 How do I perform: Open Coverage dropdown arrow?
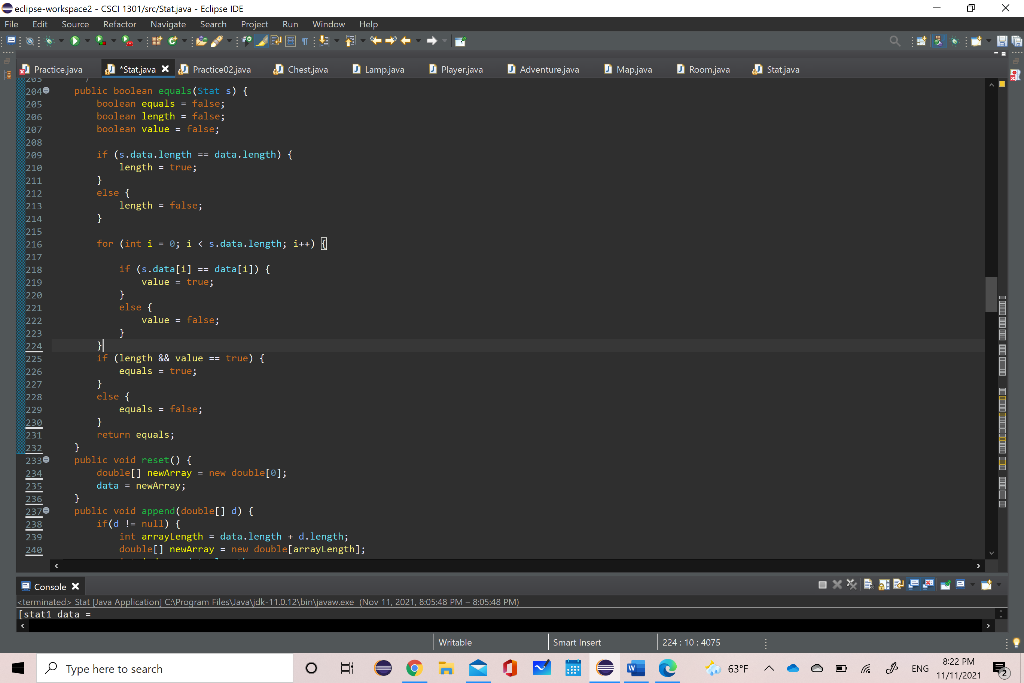click(x=113, y=41)
